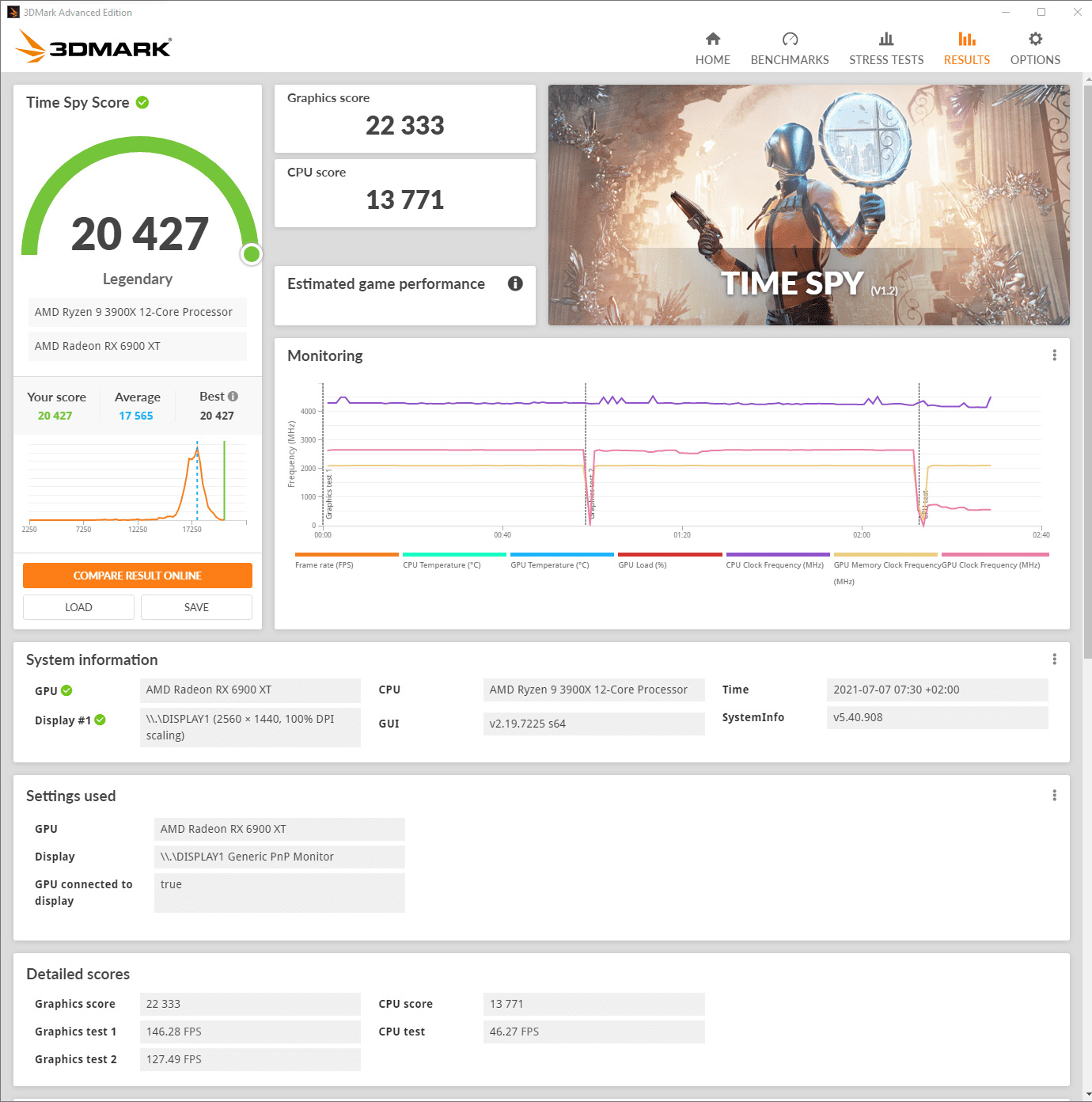This screenshot has width=1092, height=1102.
Task: Select the BENCHMARKS tab label
Action: [x=790, y=60]
